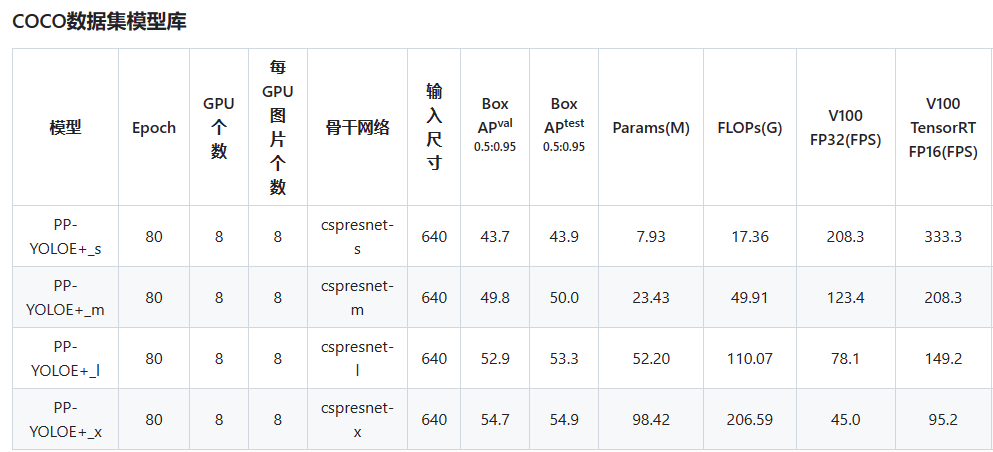The width and height of the screenshot is (993, 452).
Task: Select the PP-YOLOE+_l model cell
Action: tap(65, 358)
